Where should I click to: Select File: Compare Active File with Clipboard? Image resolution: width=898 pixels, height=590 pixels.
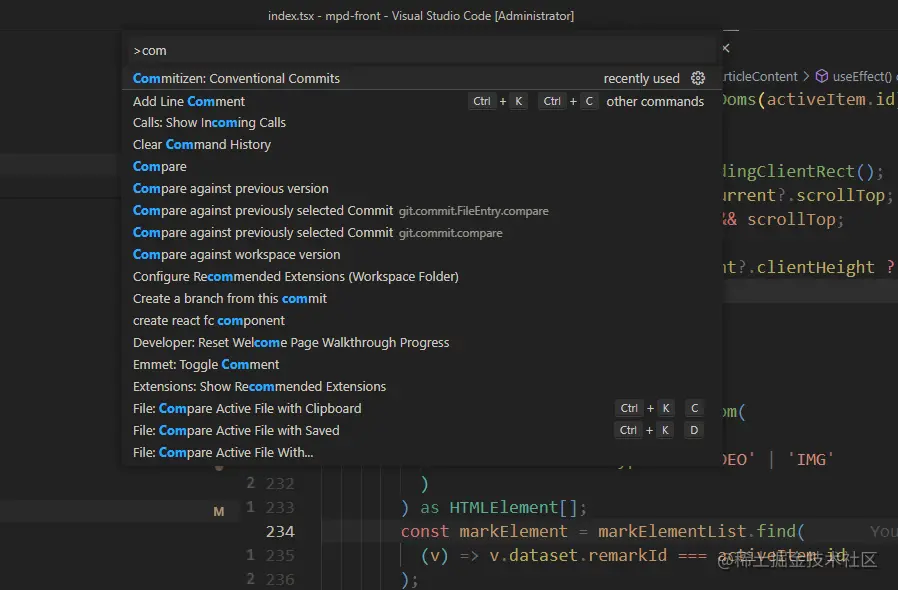pyautogui.click(x=247, y=409)
